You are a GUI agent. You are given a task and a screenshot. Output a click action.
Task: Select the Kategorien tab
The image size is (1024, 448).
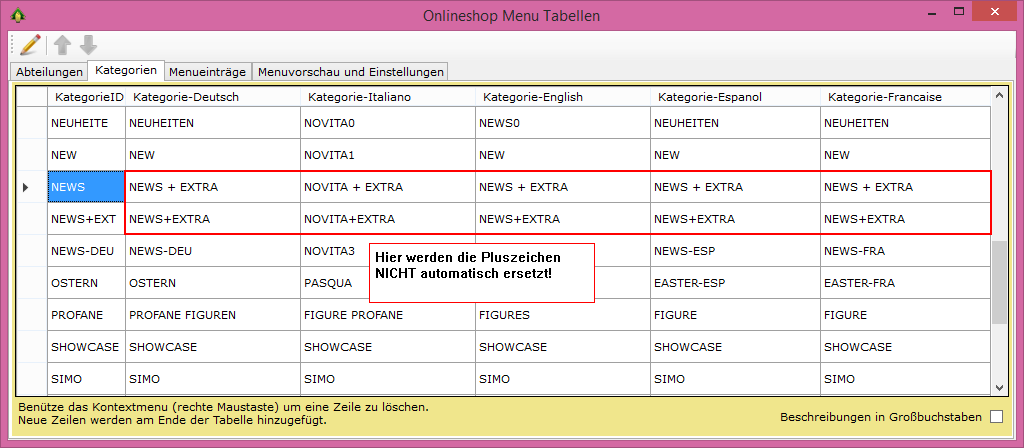[126, 71]
